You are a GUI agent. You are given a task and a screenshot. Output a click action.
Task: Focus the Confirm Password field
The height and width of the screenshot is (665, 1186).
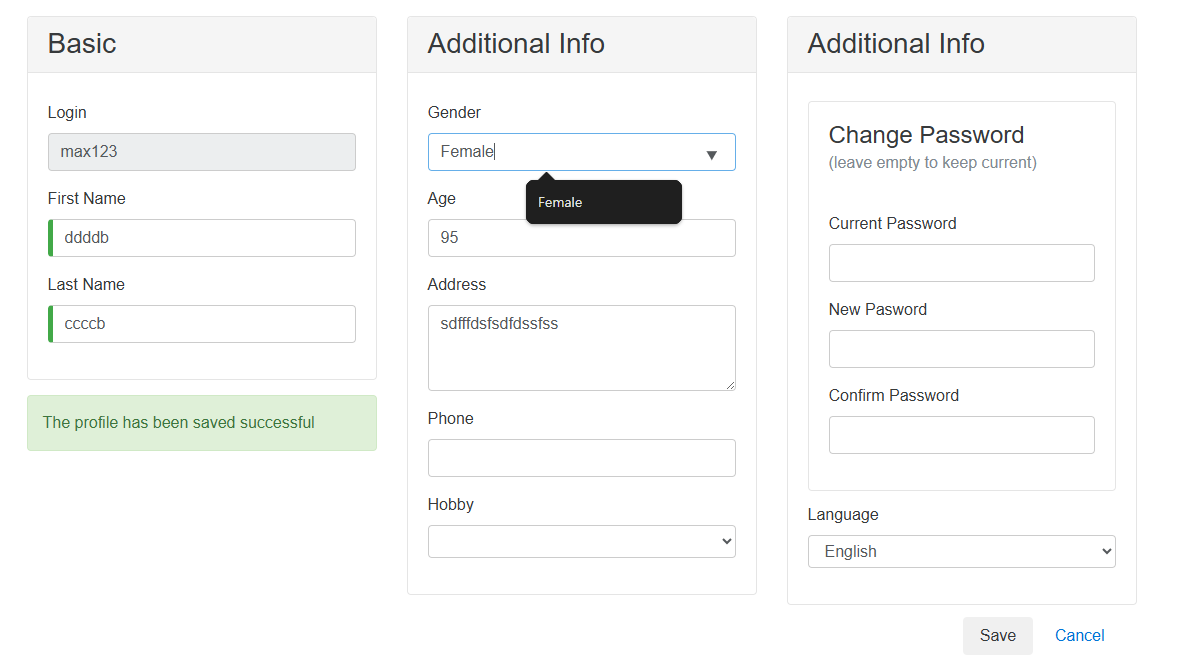pyautogui.click(x=961, y=435)
